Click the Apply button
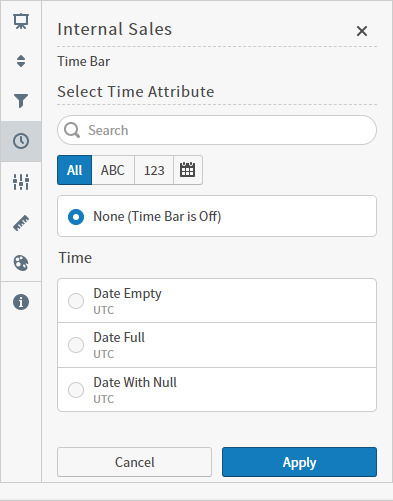Viewport: 393px width, 501px height. pyautogui.click(x=299, y=462)
